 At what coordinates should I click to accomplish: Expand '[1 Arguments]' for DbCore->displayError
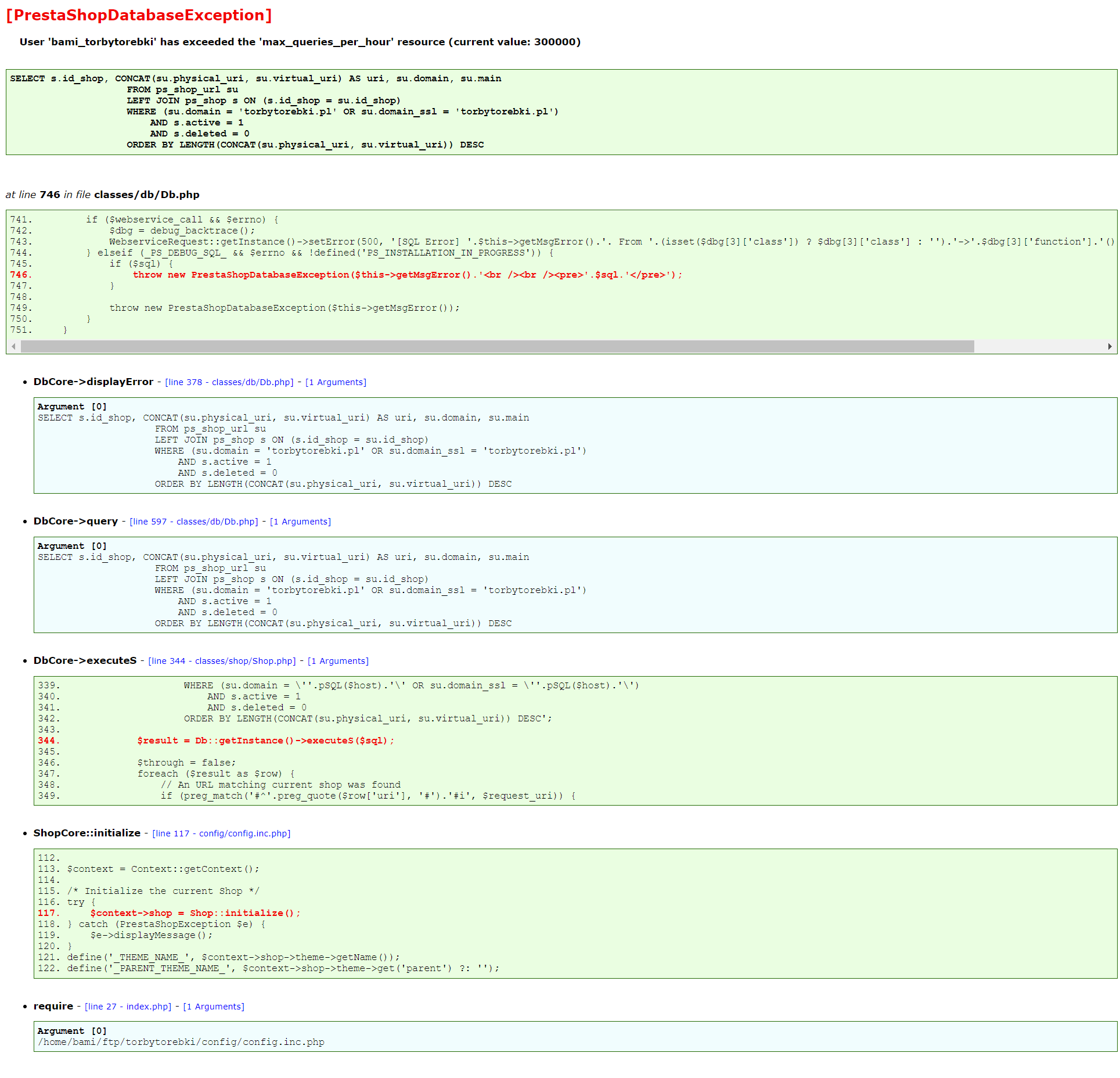336,382
